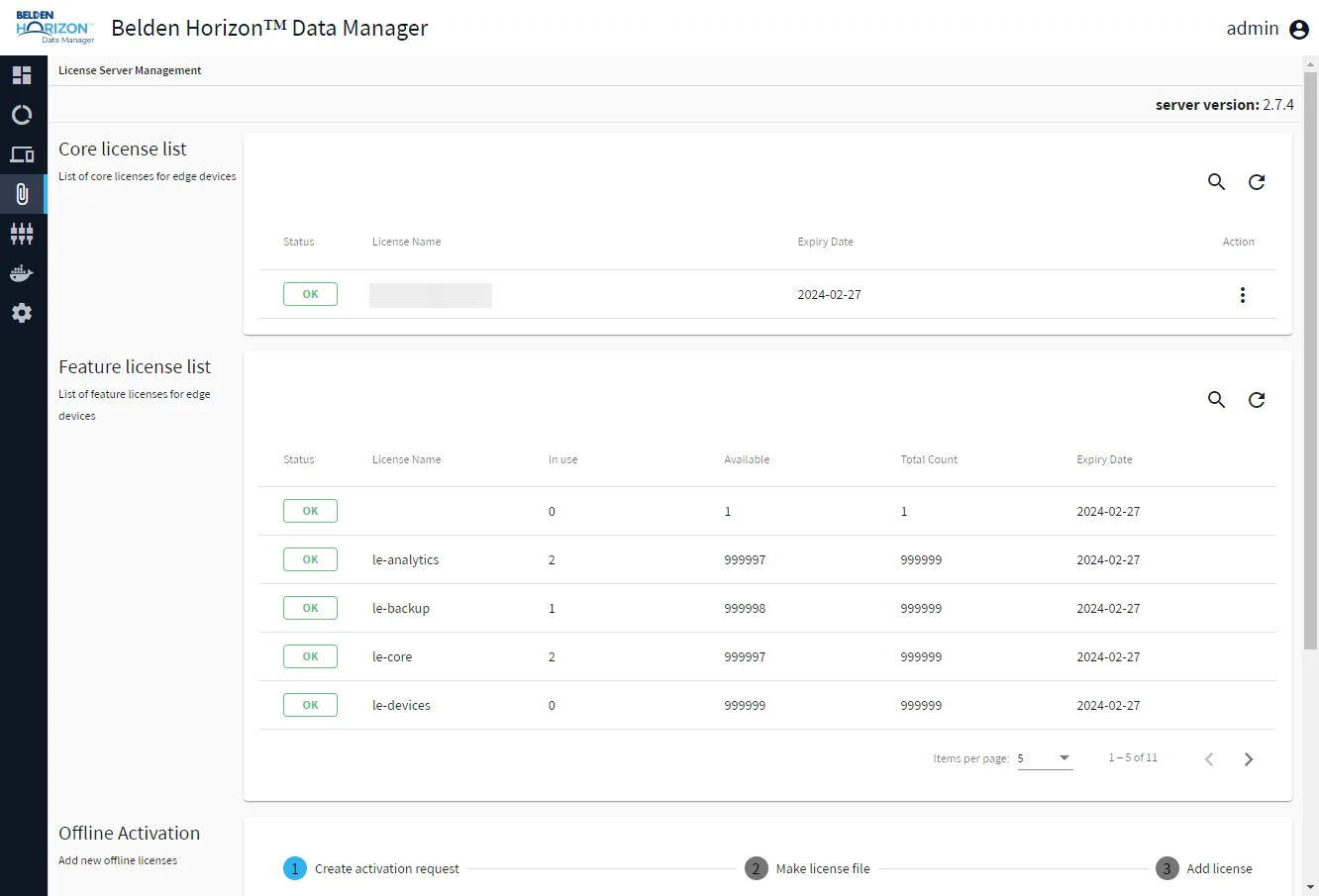
Task: Click the scrollbar down arrow
Action: (1311, 888)
